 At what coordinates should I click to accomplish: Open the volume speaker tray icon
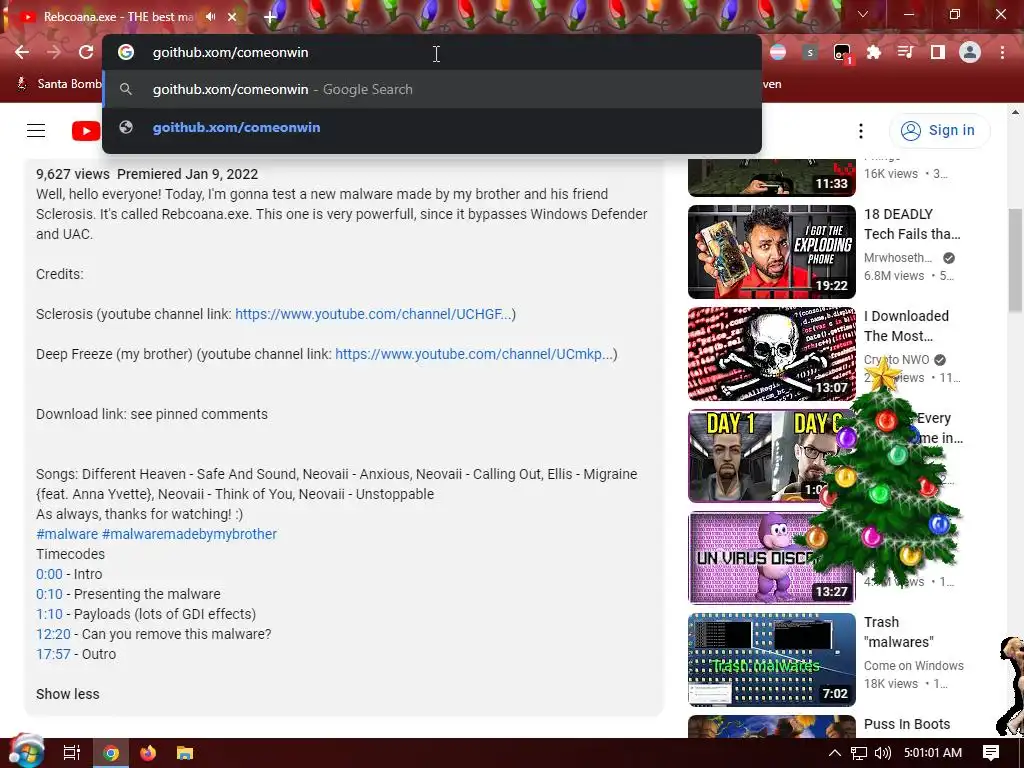(883, 753)
